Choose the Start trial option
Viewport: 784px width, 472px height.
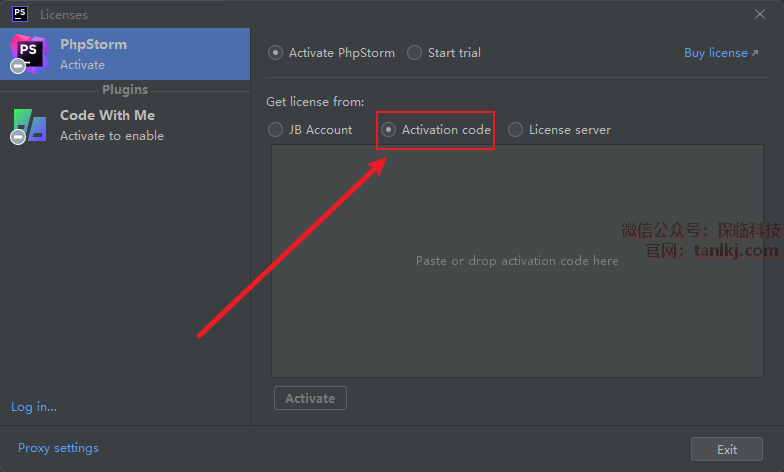tap(415, 53)
